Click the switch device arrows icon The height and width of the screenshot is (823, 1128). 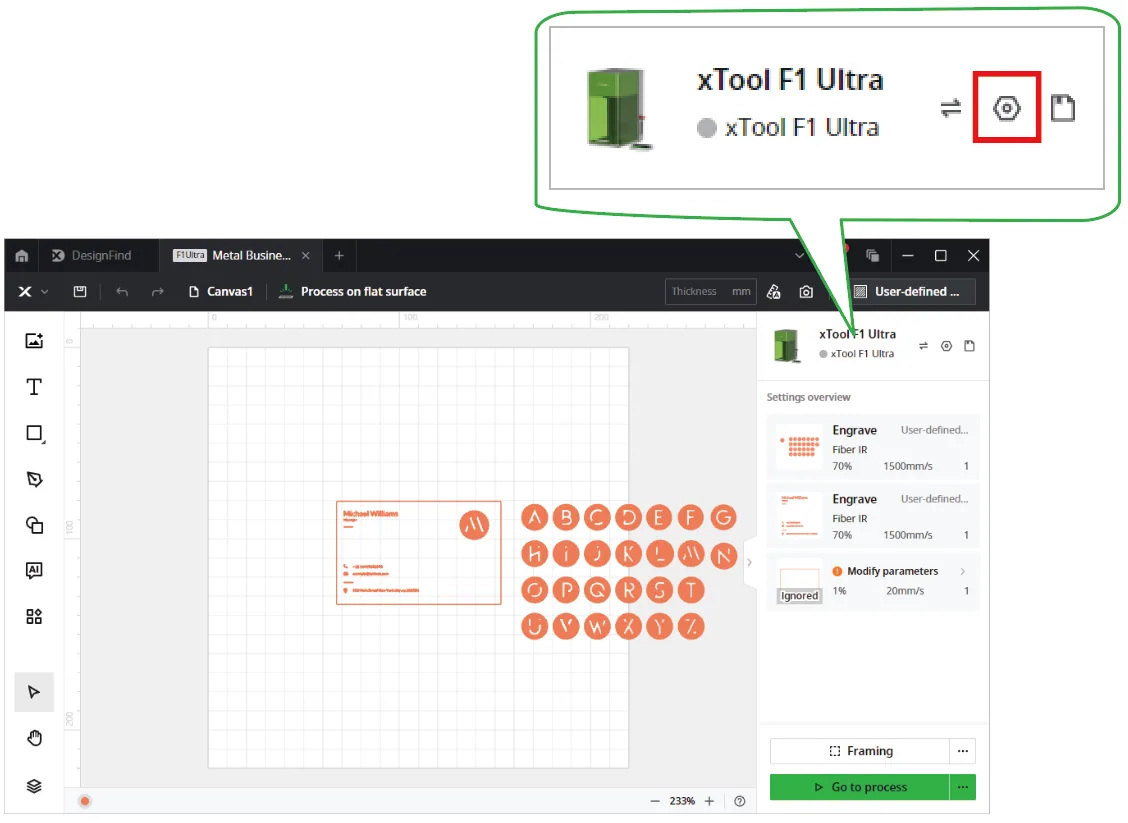(924, 346)
